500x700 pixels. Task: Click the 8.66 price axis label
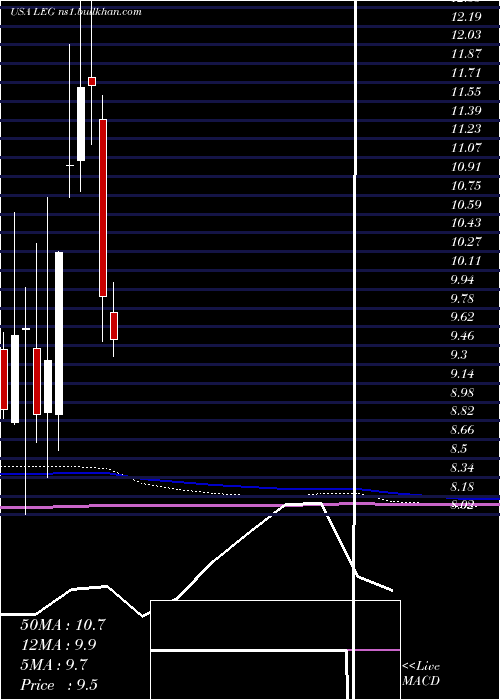click(x=462, y=430)
